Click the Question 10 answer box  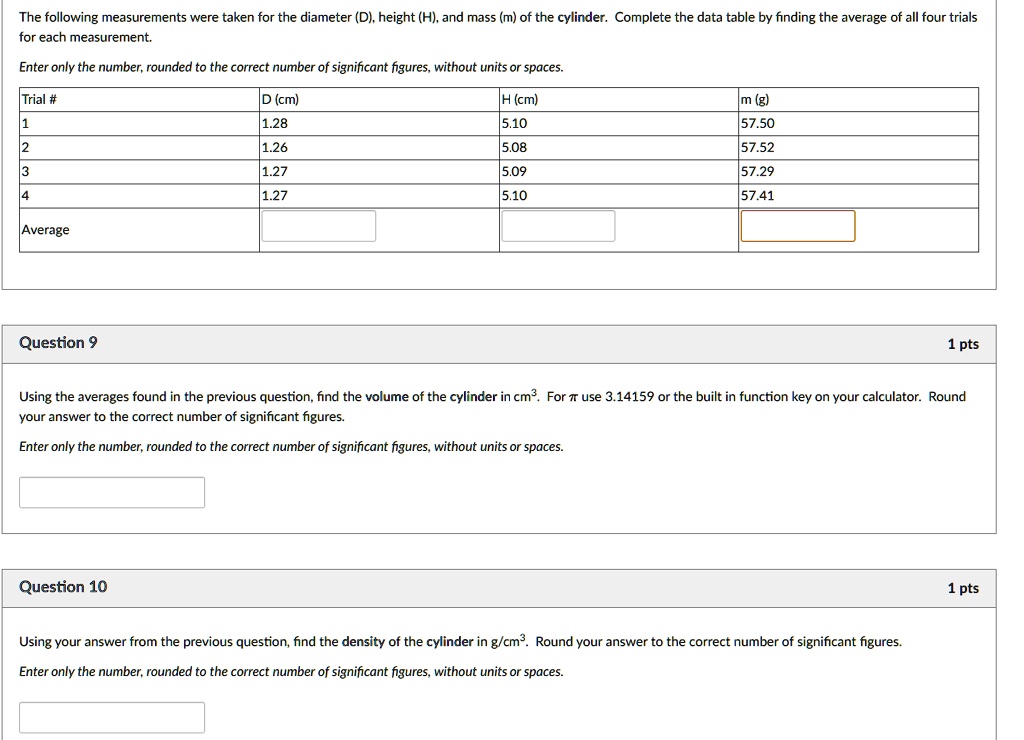[x=111, y=717]
